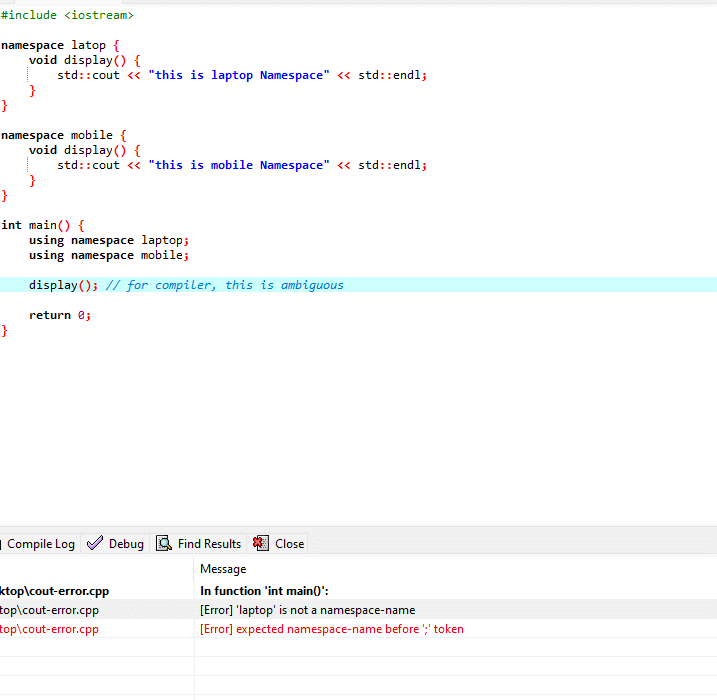Switch to the Debug tab
This screenshot has width=717, height=700.
(116, 544)
